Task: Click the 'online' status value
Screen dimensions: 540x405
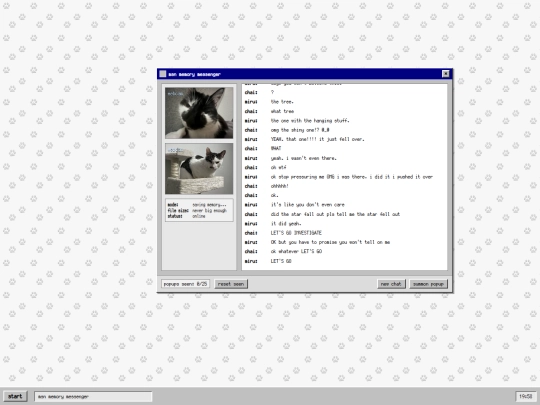Action: 199,216
